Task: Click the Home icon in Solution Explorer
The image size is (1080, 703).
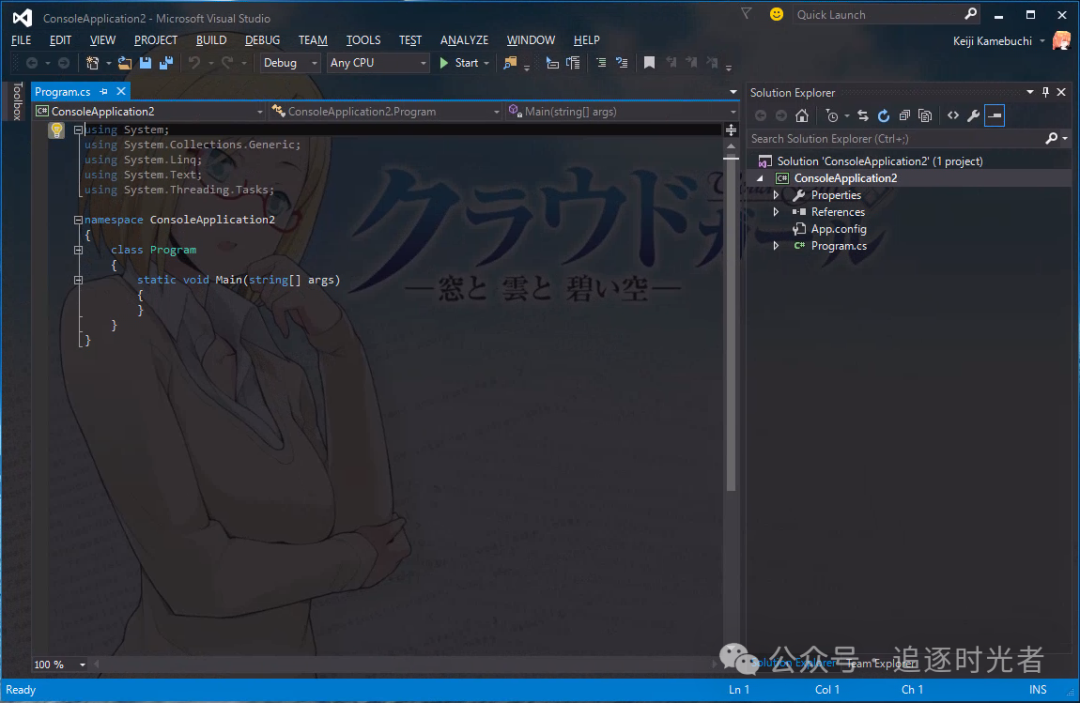Action: (x=801, y=116)
